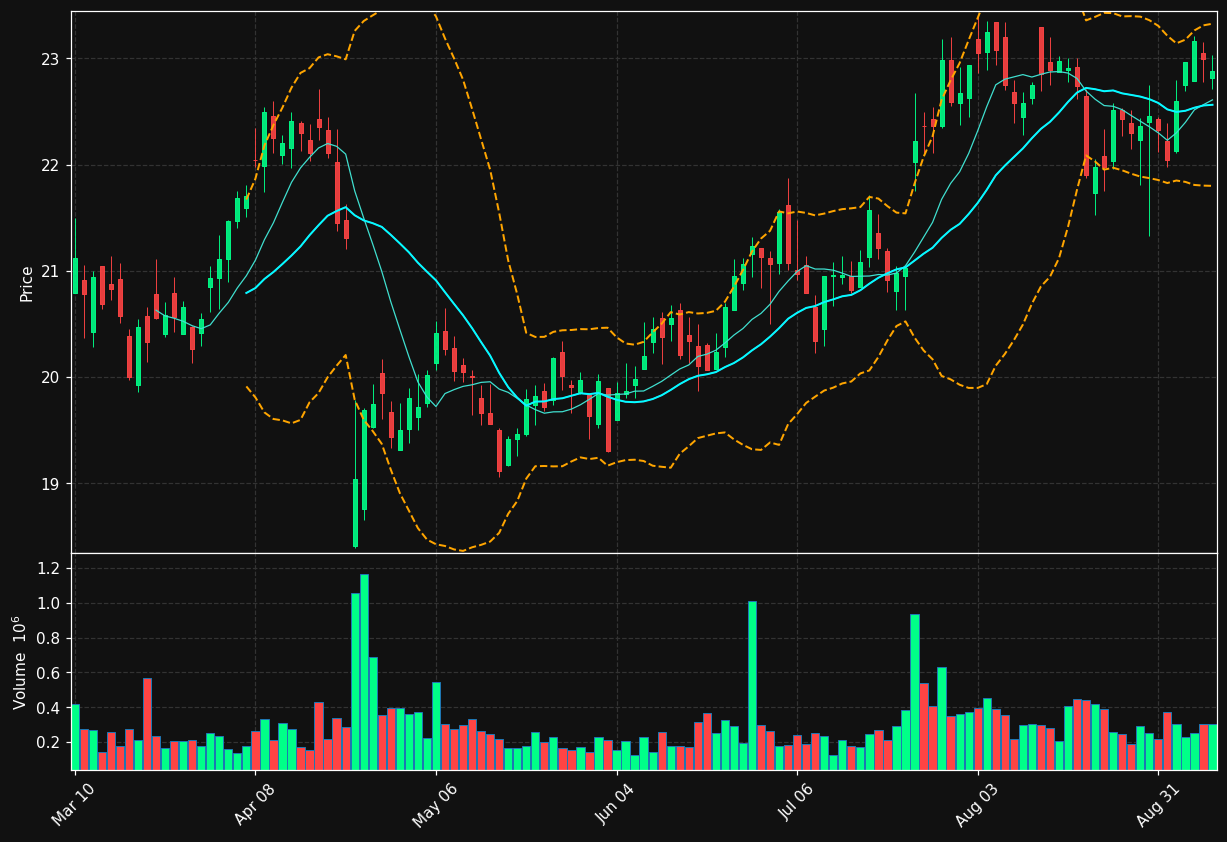Select the 21 price axis value
The width and height of the screenshot is (1227, 842).
[50, 271]
